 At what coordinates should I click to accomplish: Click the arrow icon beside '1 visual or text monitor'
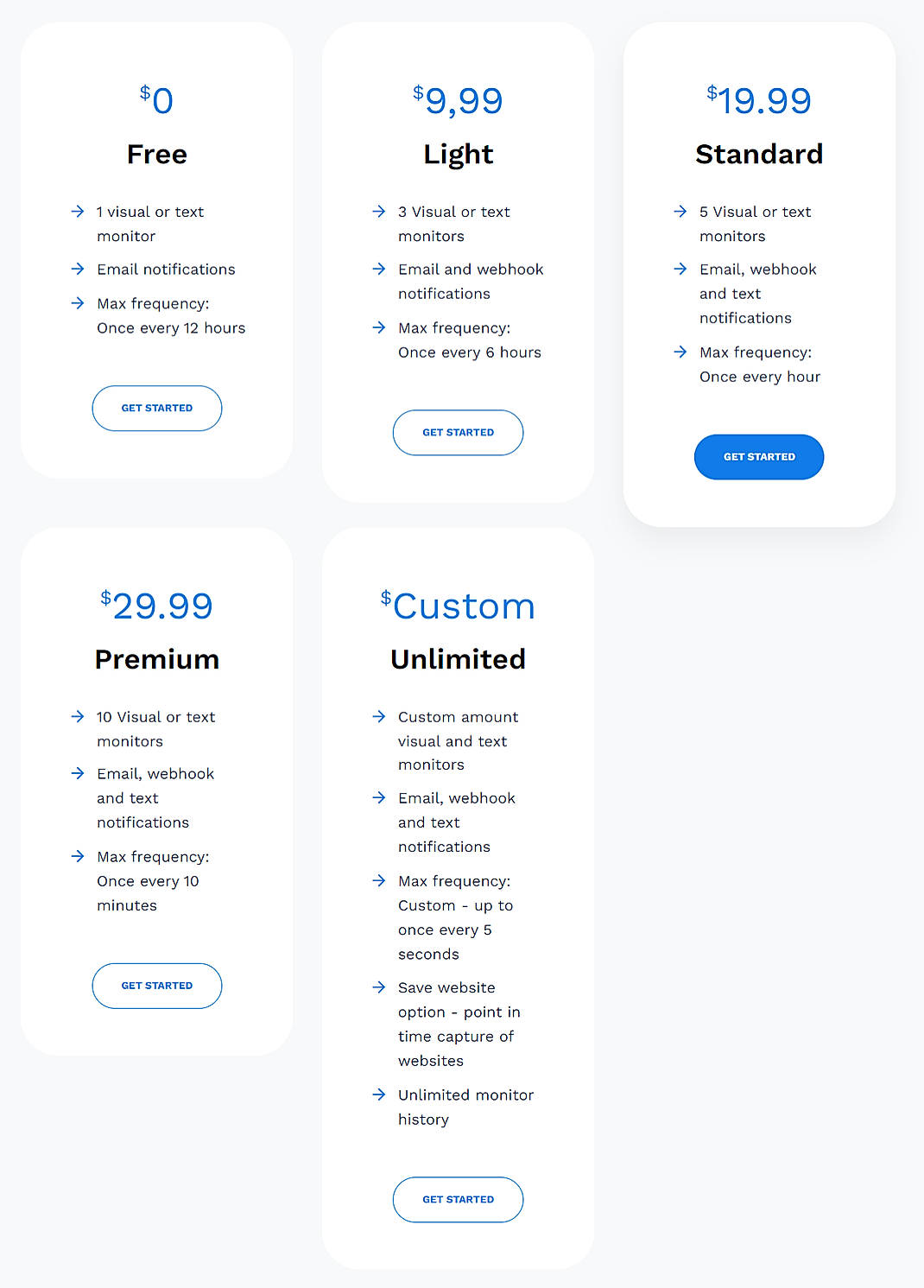click(77, 212)
